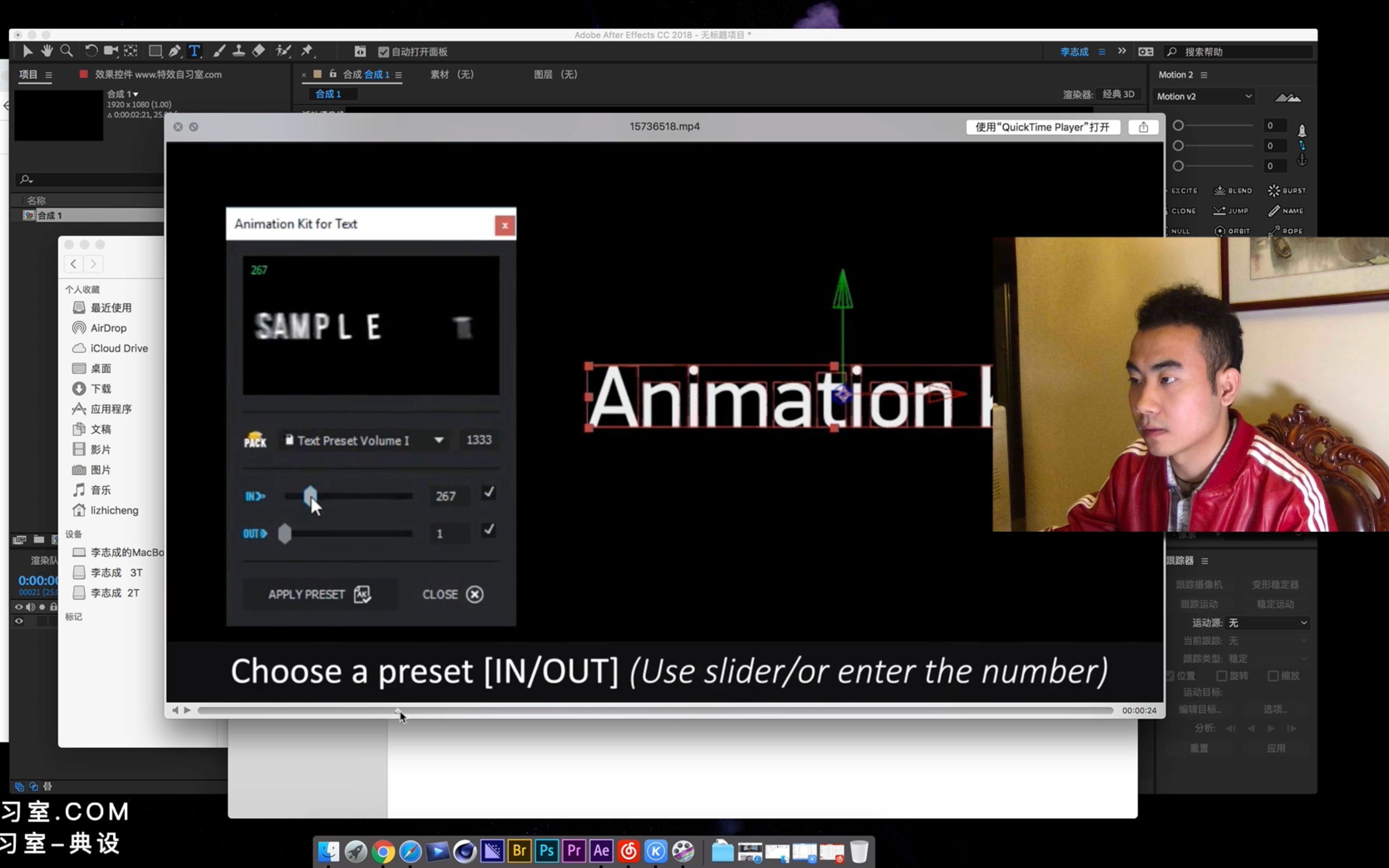
Task: Open Premiere Pro from the dock
Action: 574,850
